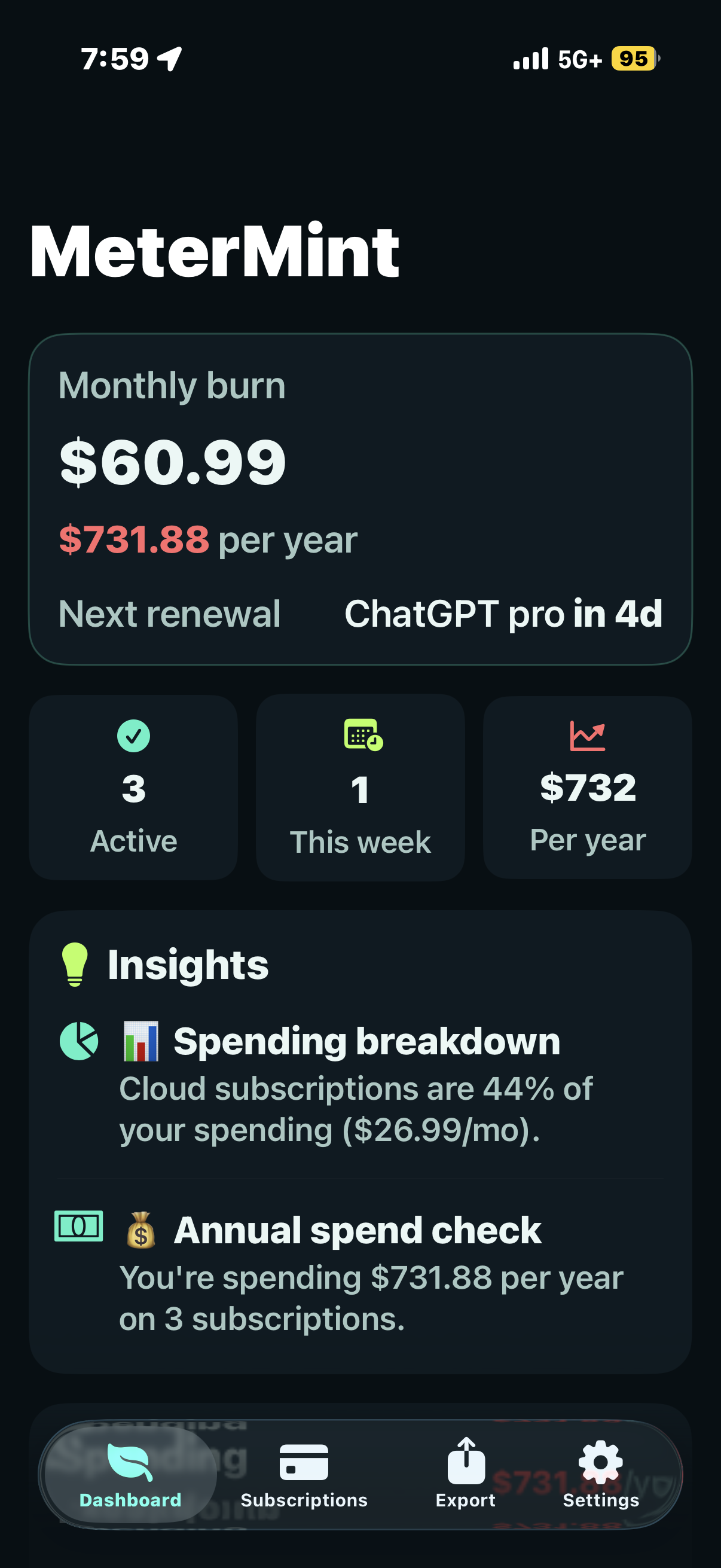This screenshot has width=721, height=1568.
Task: Tap the lightbulb icon next to Insights
Action: click(x=75, y=963)
